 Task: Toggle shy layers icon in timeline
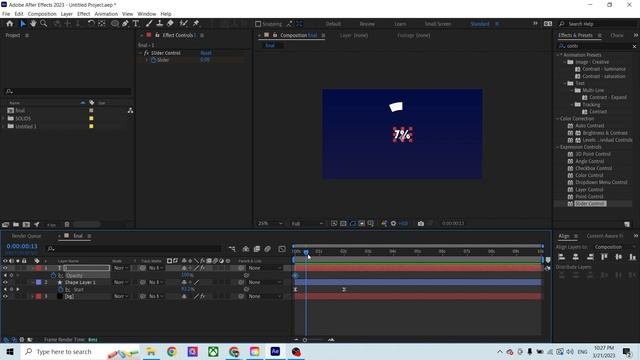tap(245, 249)
